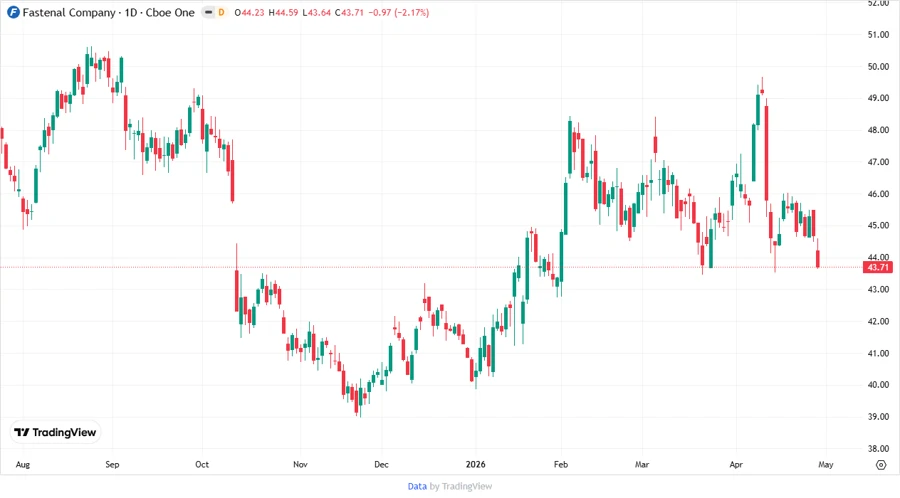The height and width of the screenshot is (498, 900).
Task: Click the 43.00 price axis label
Action: point(878,290)
